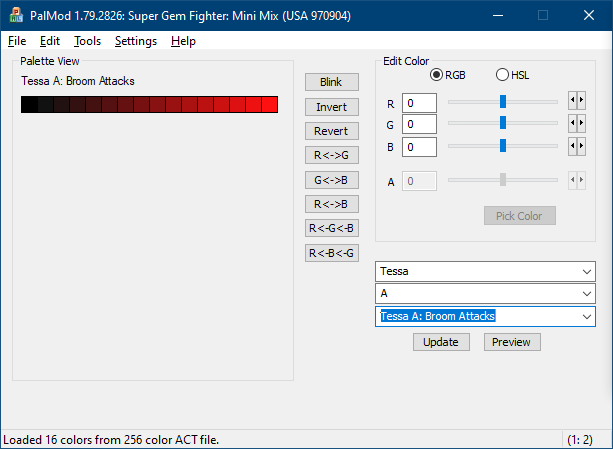Select the second palette swatch, near-black
This screenshot has width=613, height=449.
(x=45, y=105)
